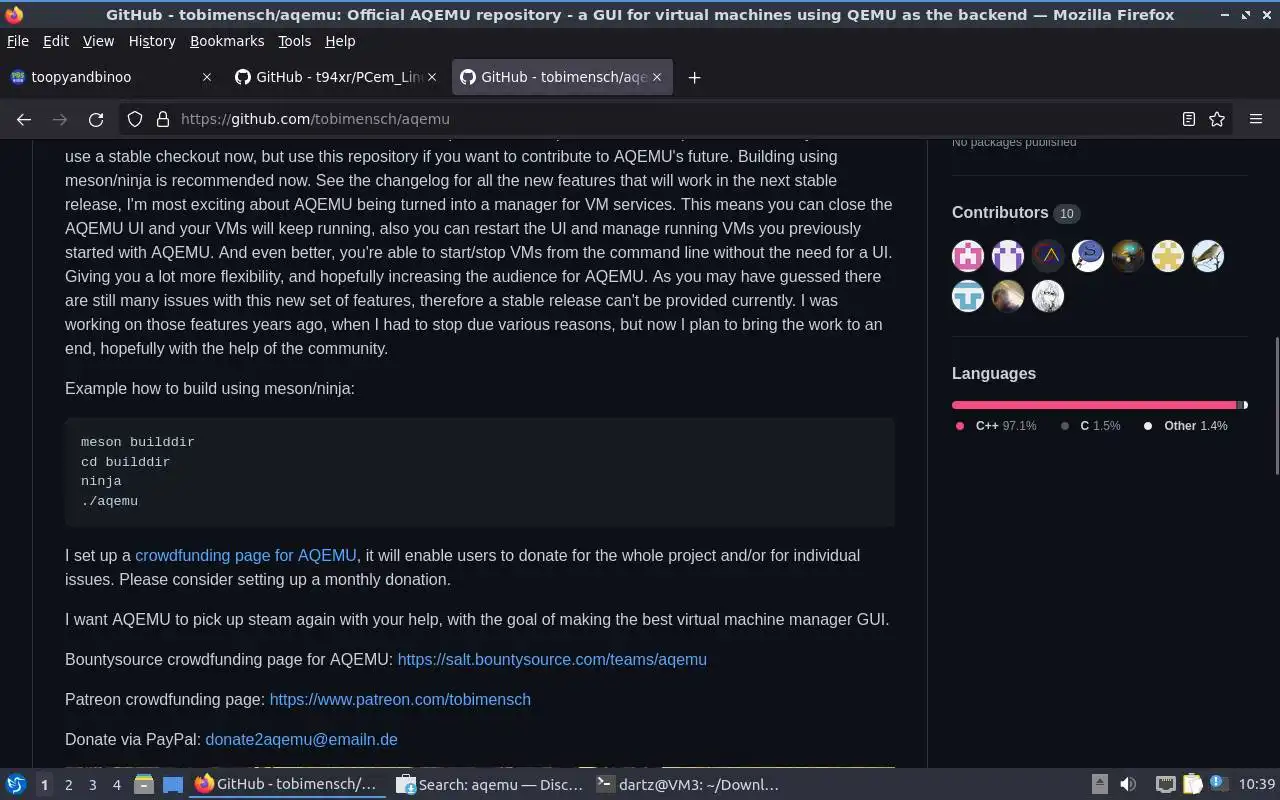The width and height of the screenshot is (1280, 800).
Task: Open the update notifier tray icon
Action: pos(1218,784)
